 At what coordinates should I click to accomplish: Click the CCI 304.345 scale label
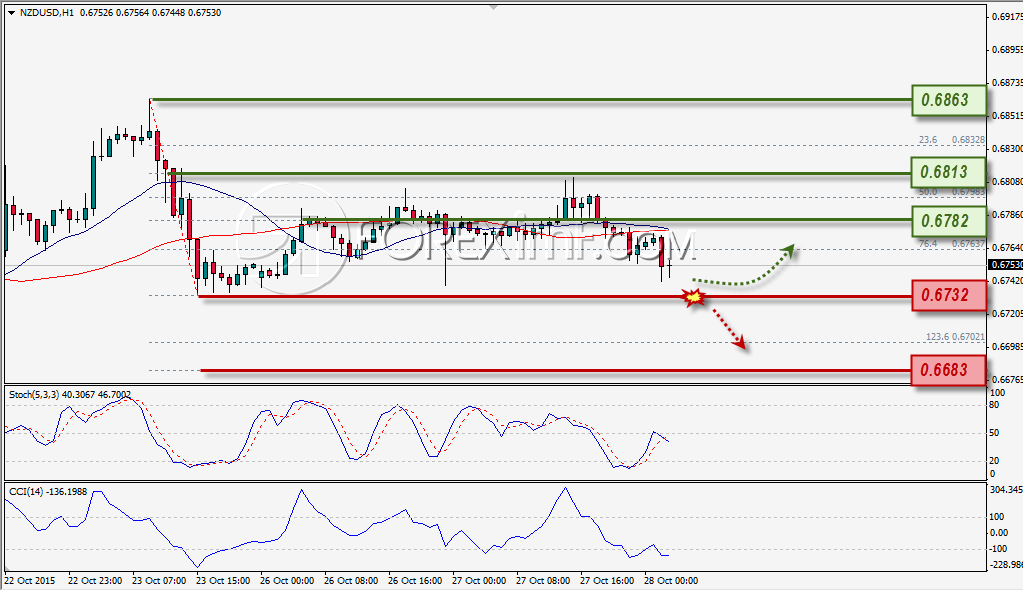[x=1006, y=489]
